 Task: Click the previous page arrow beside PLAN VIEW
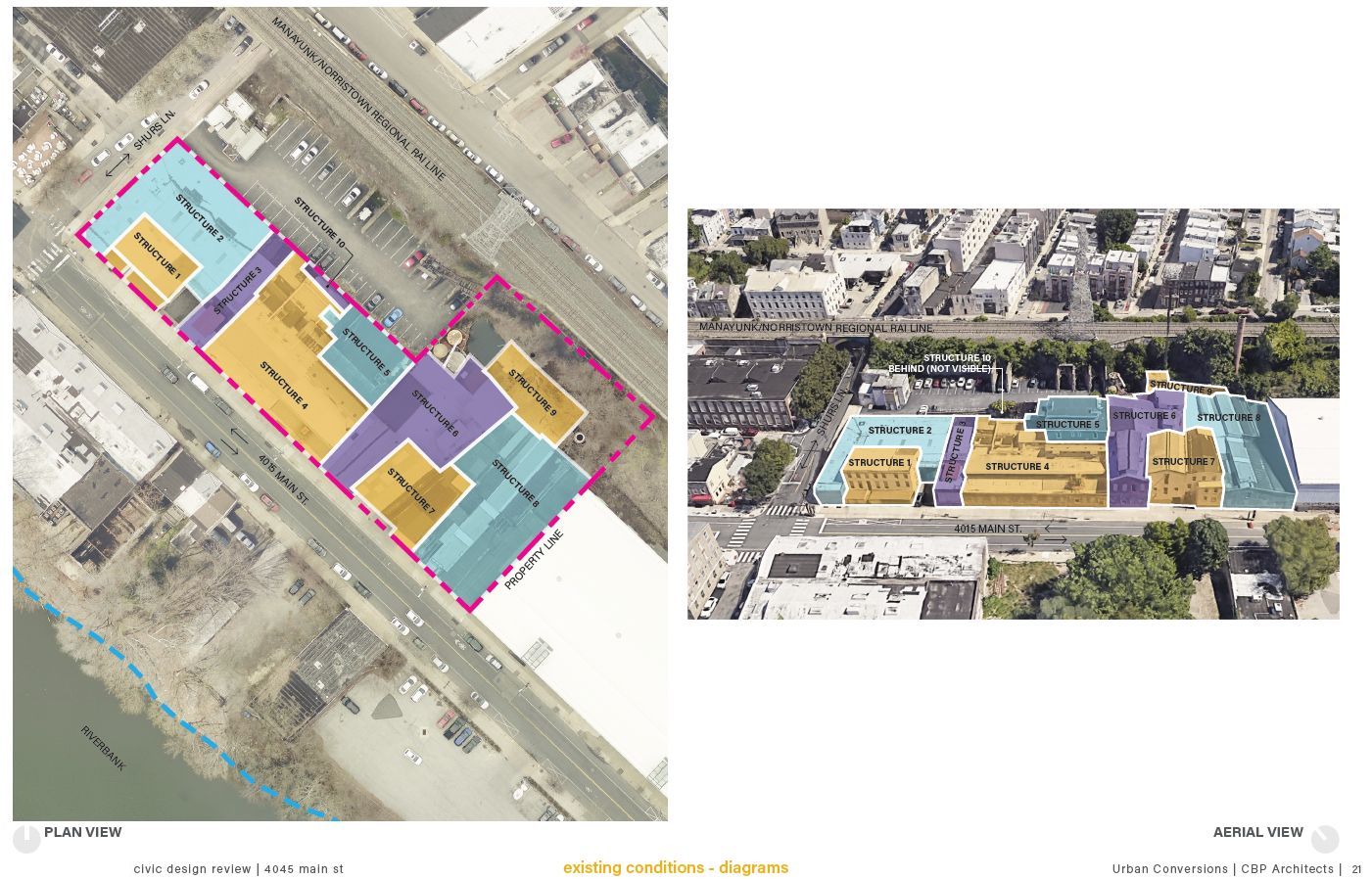pyautogui.click(x=28, y=839)
